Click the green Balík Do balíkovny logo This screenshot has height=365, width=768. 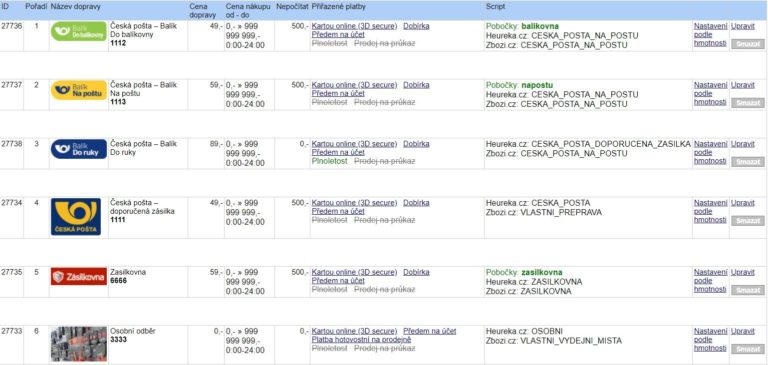pyautogui.click(x=78, y=31)
